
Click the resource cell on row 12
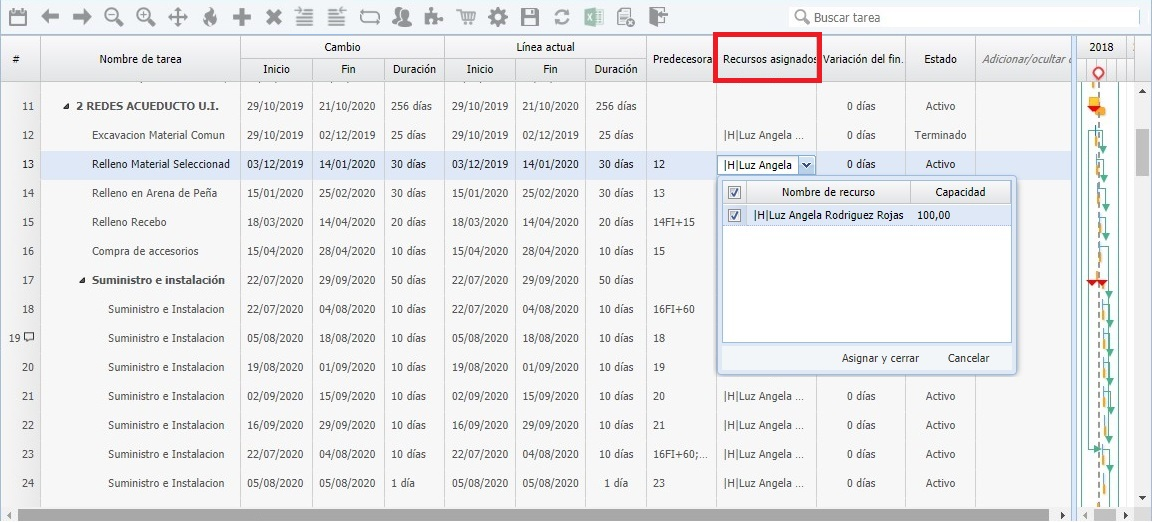(x=767, y=135)
